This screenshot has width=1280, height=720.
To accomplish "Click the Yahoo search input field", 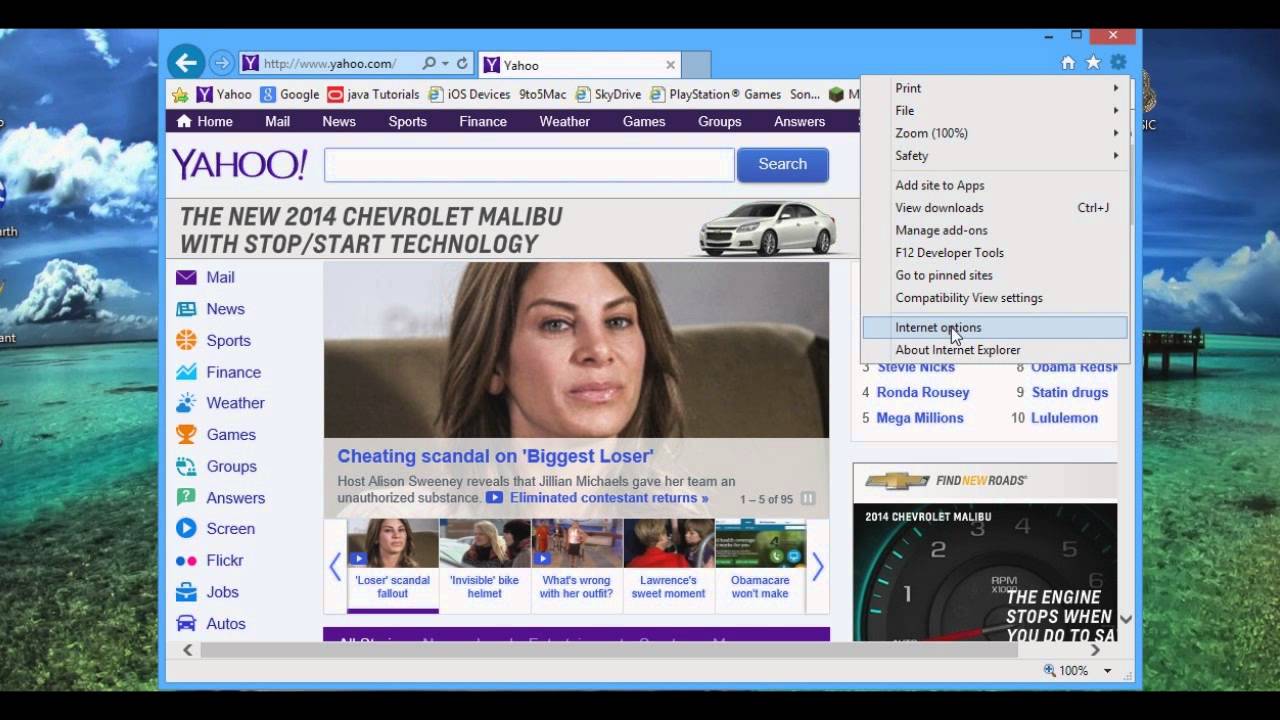I will tap(529, 165).
